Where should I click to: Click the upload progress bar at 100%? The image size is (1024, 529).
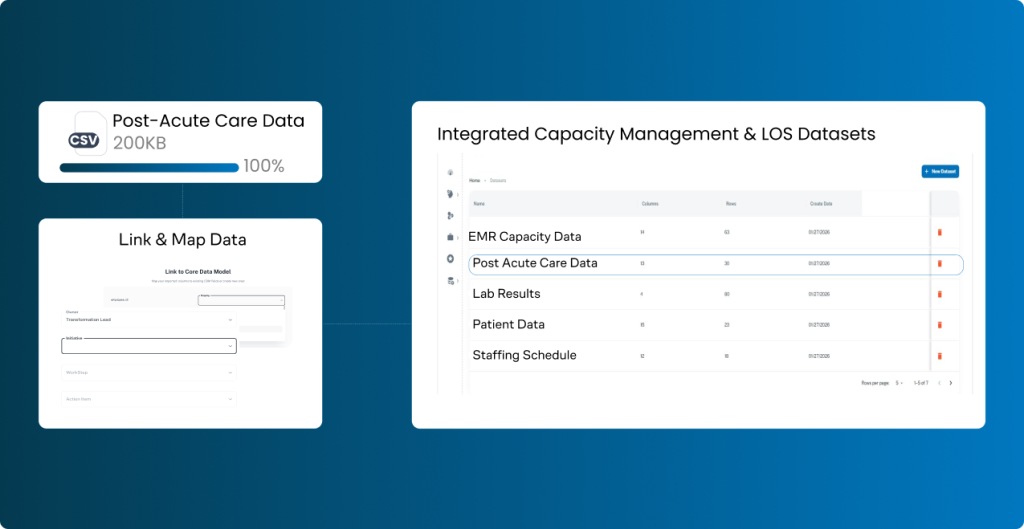click(149, 167)
